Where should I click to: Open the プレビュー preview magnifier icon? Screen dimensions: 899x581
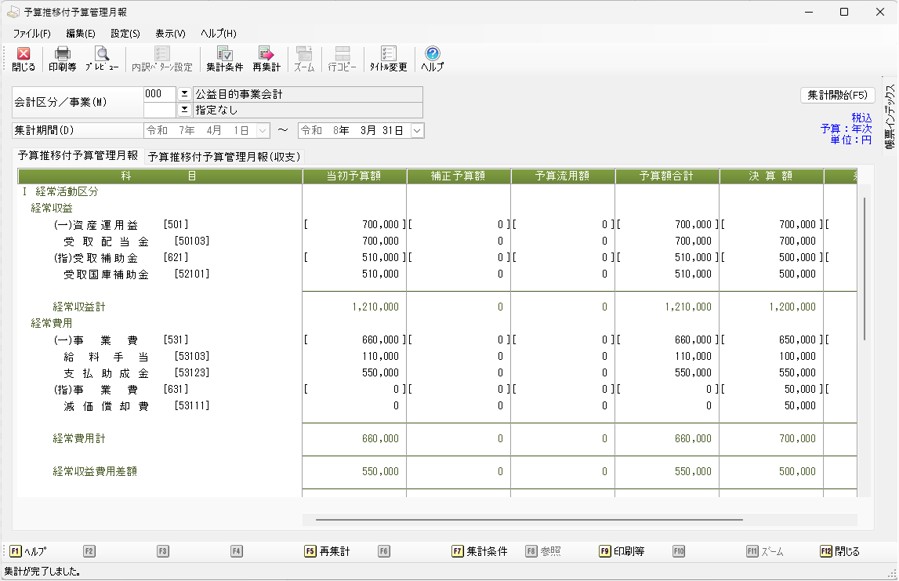(101, 59)
